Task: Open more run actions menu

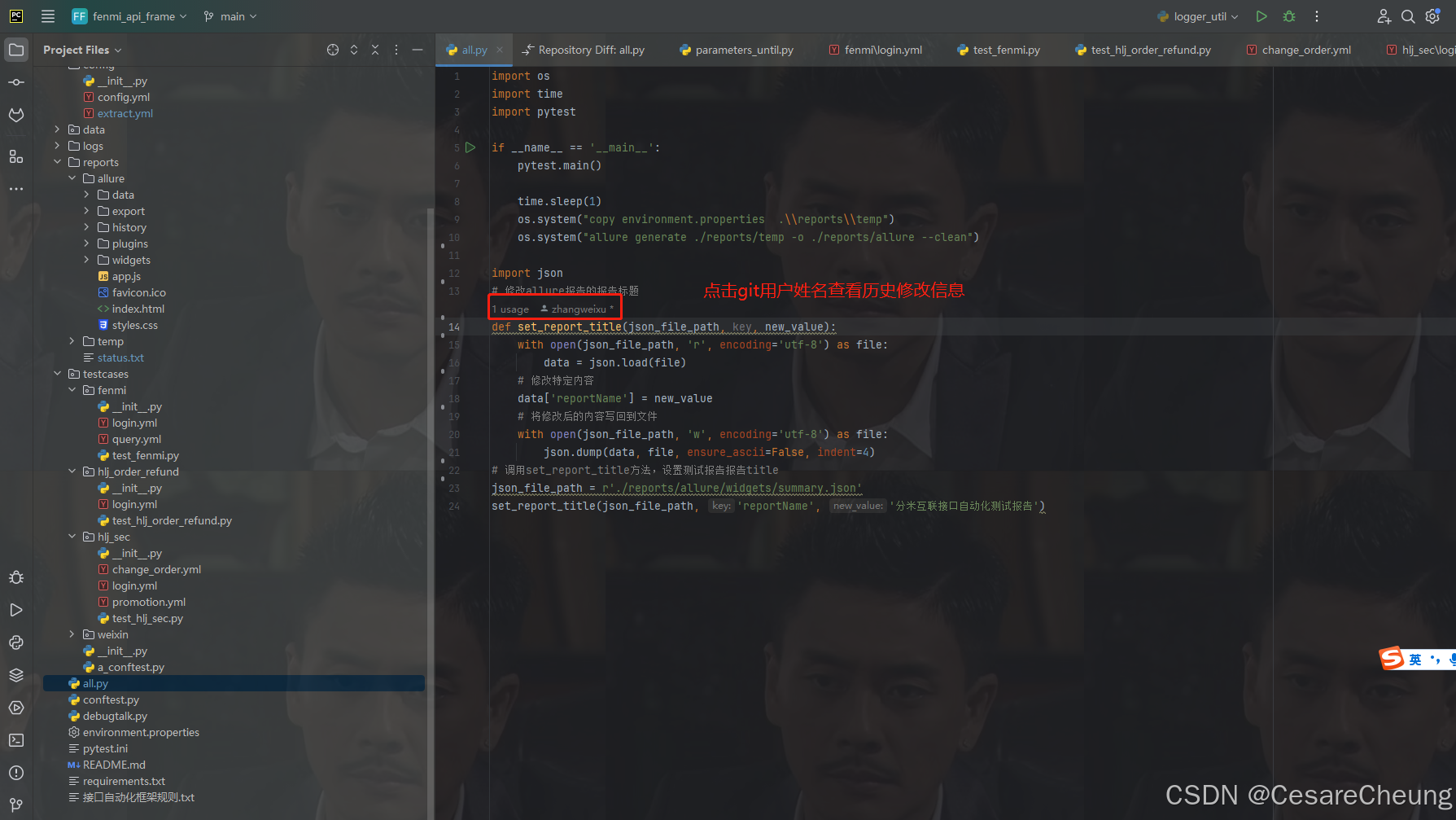Action: 1317,16
